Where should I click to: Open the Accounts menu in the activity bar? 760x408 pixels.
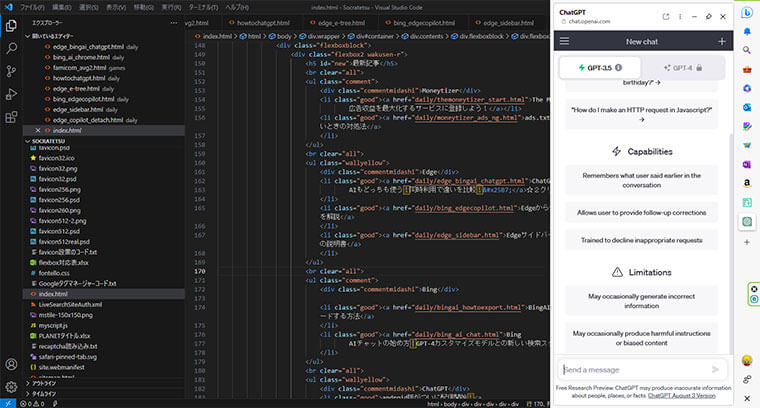[11, 364]
